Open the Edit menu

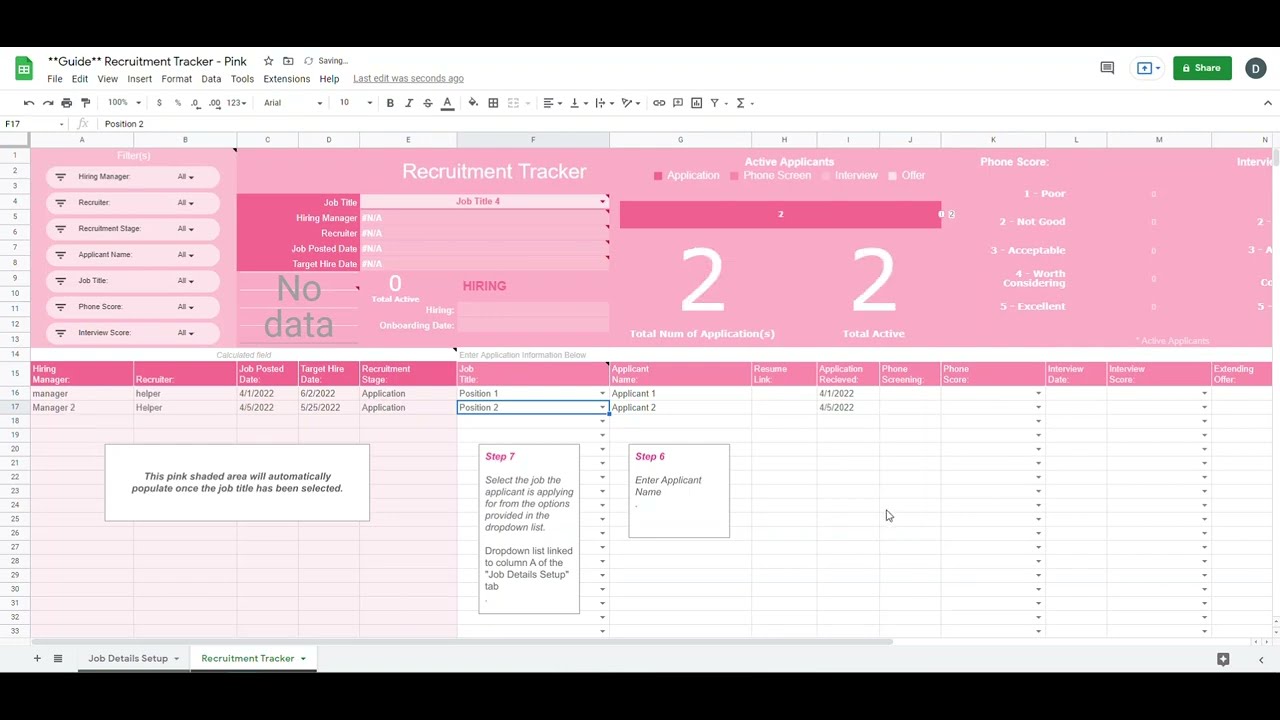click(x=80, y=79)
